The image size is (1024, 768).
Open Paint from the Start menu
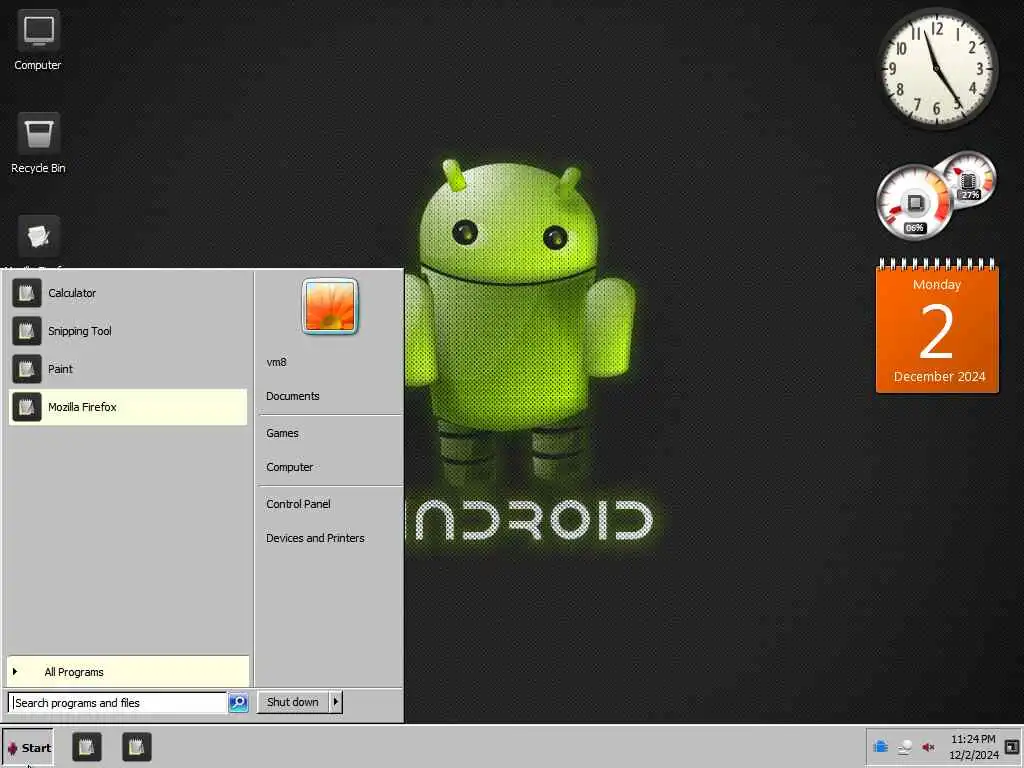128,369
